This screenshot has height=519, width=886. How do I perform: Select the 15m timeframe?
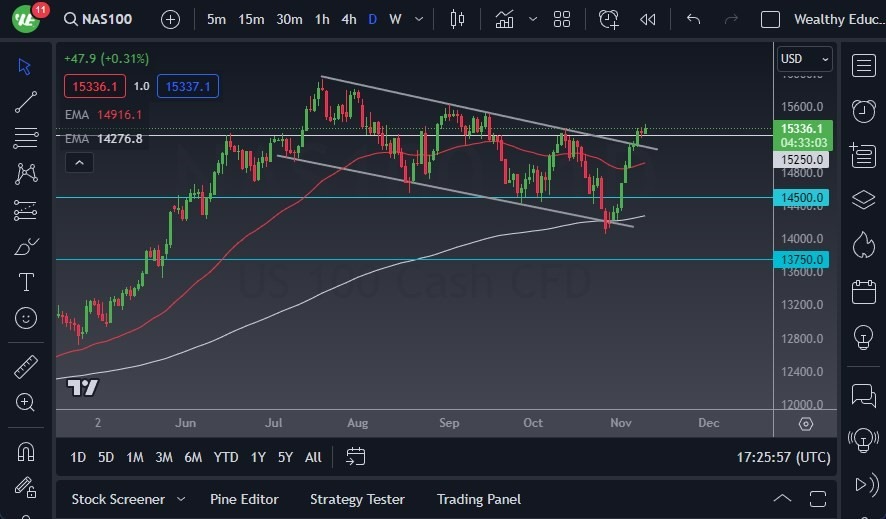(x=251, y=19)
